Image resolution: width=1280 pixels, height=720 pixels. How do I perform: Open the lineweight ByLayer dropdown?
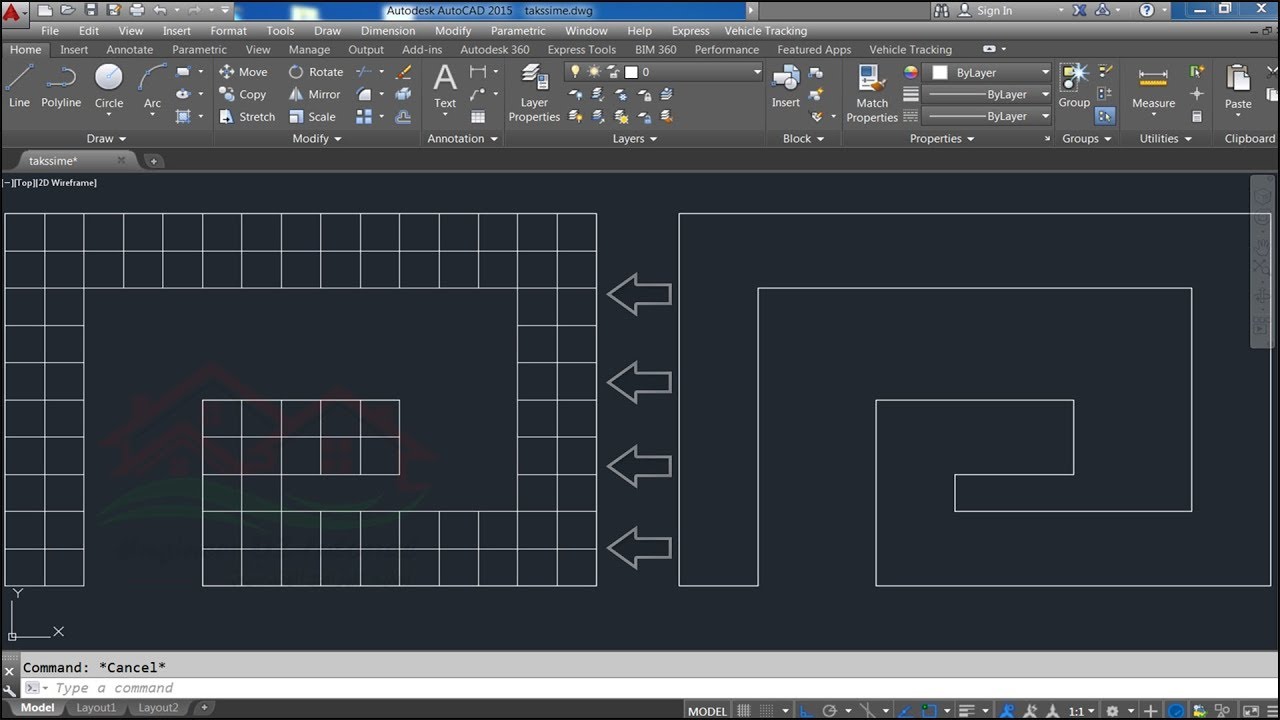click(x=988, y=94)
